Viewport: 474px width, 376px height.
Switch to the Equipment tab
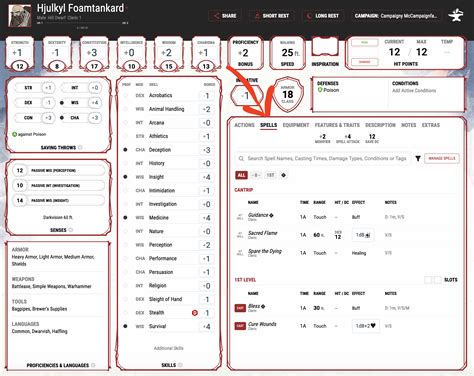pos(296,125)
